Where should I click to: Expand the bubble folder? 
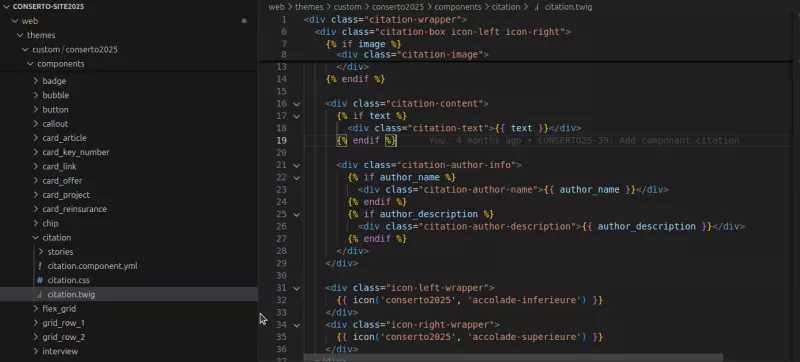click(36, 95)
